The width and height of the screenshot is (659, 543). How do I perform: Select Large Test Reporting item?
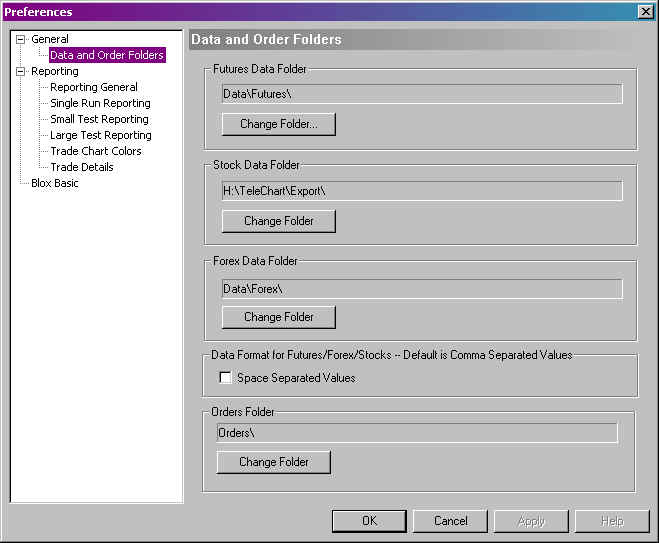click(x=101, y=136)
